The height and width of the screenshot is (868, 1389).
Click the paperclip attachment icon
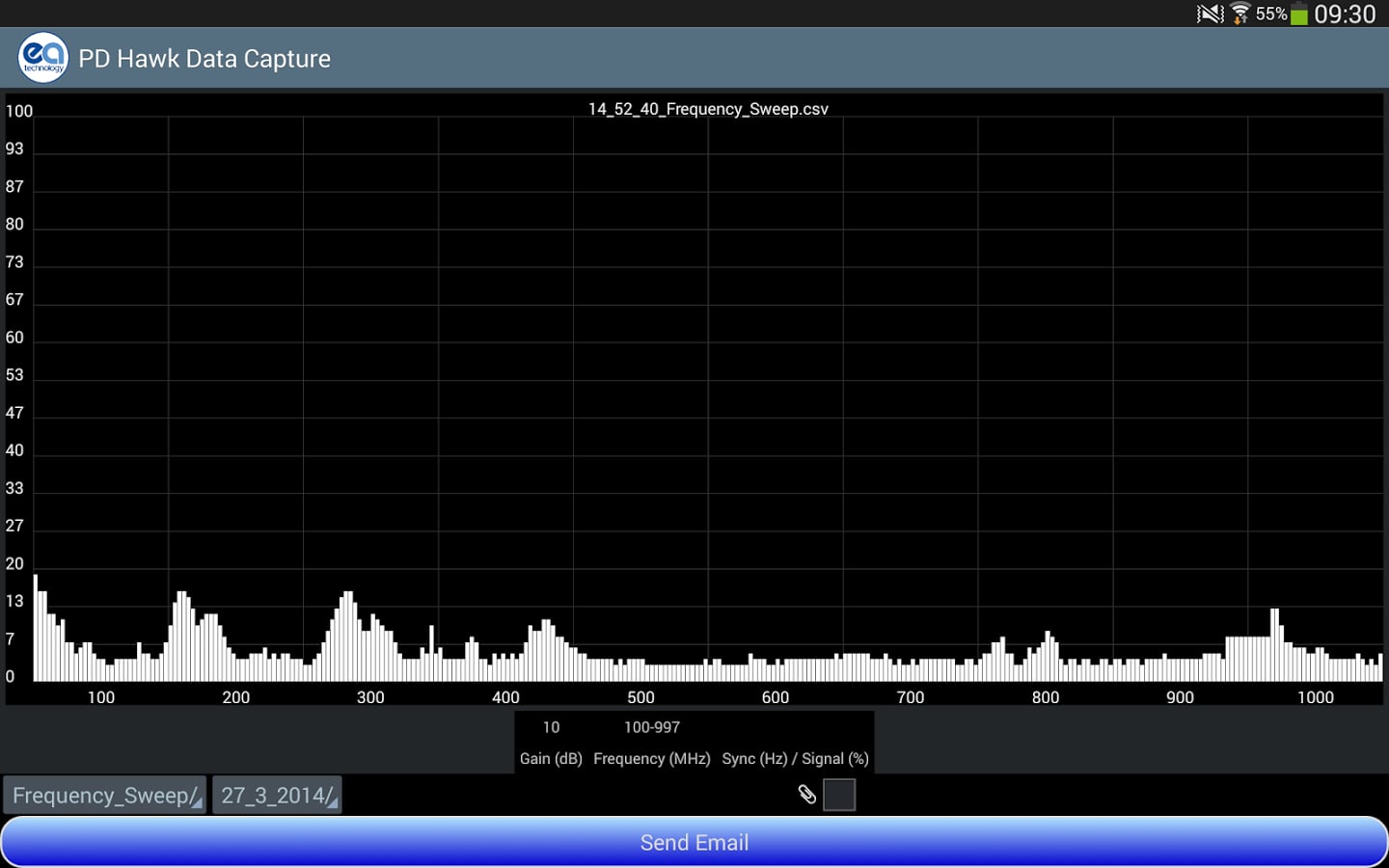(807, 795)
